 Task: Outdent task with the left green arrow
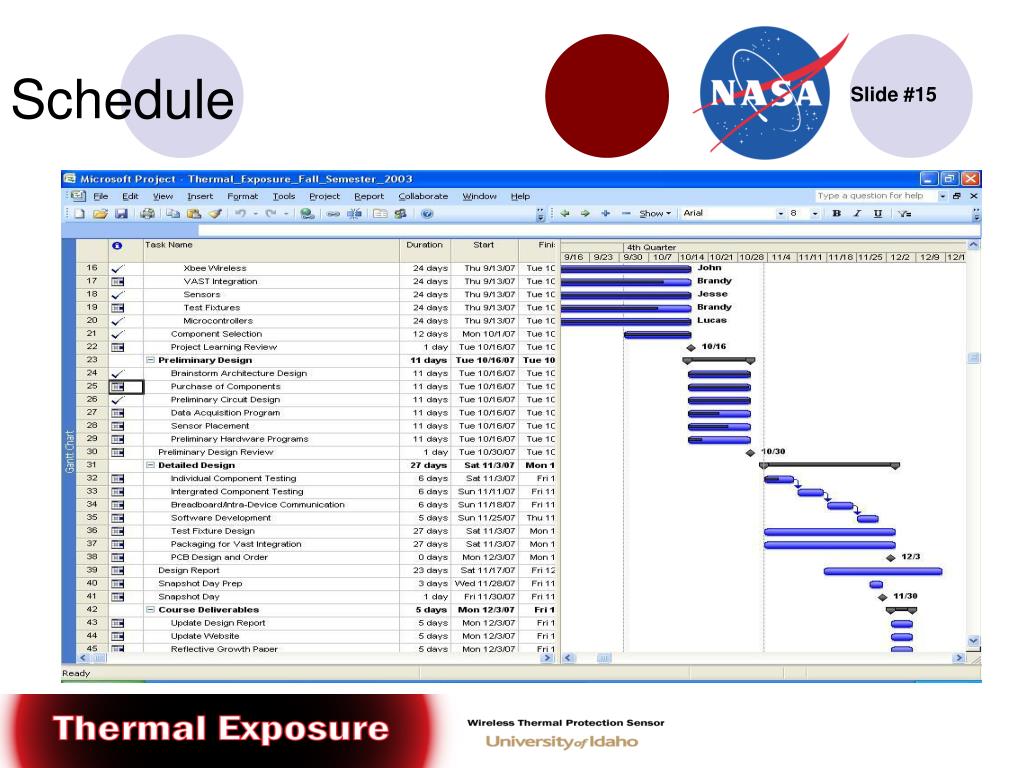pyautogui.click(x=565, y=214)
